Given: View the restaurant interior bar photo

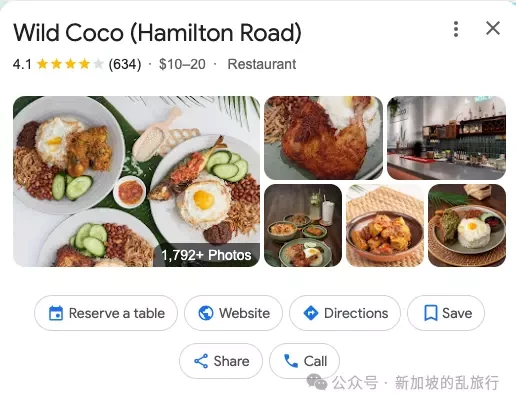Looking at the screenshot, I should (446, 138).
